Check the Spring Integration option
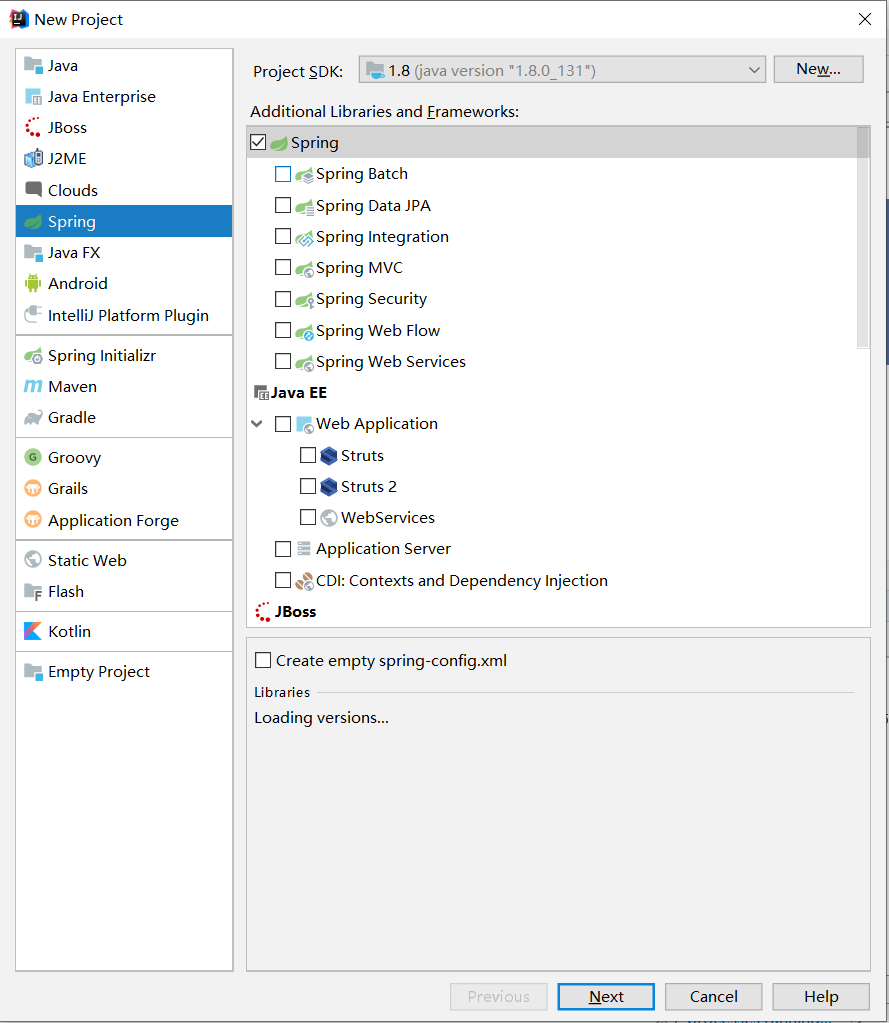 tap(282, 236)
